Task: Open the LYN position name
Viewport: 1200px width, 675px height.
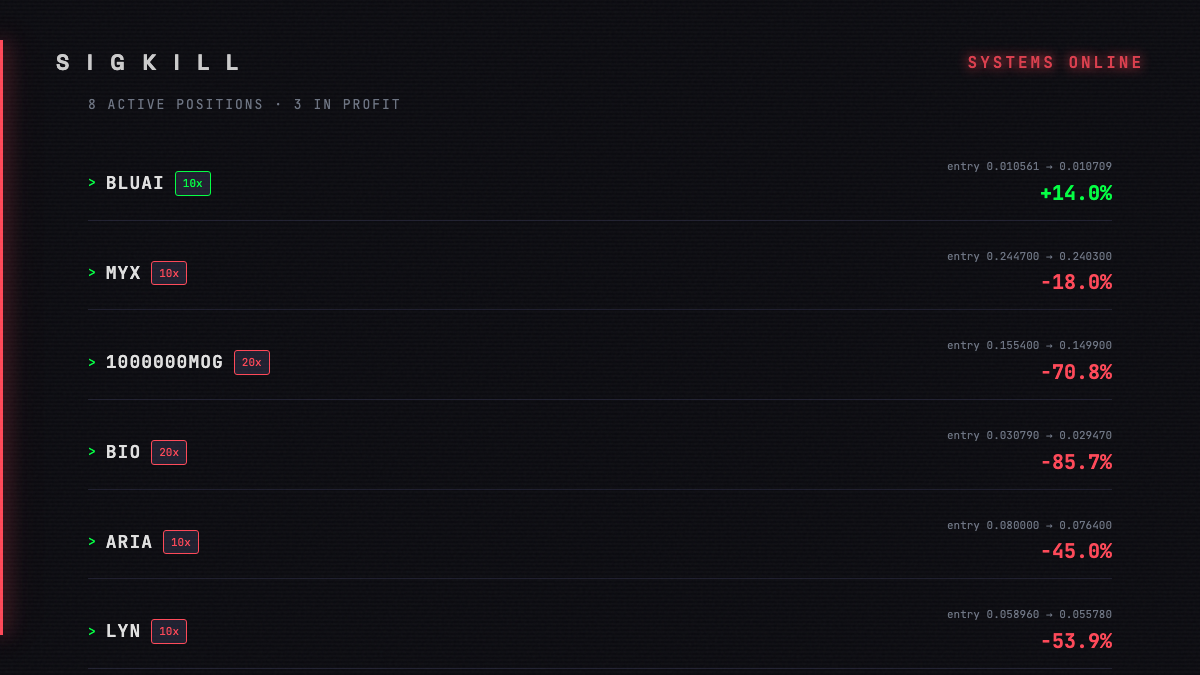Action: click(x=123, y=631)
